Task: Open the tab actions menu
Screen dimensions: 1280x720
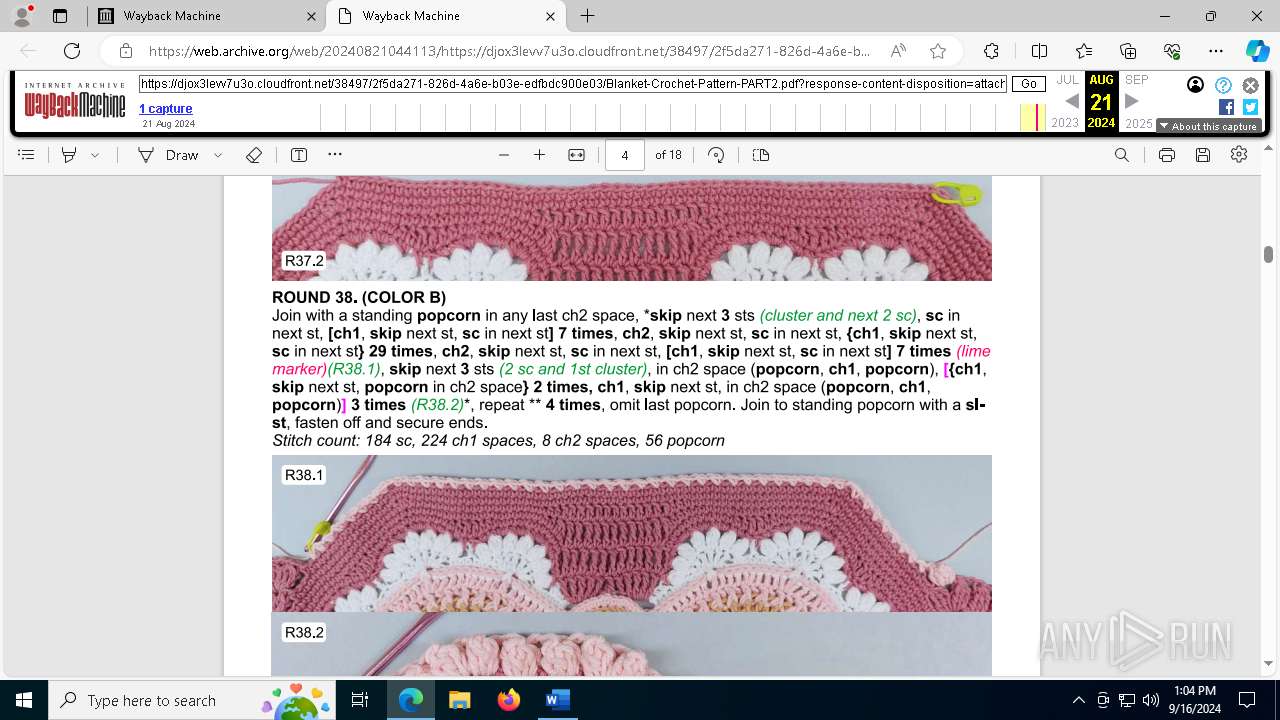Action: [x=60, y=16]
